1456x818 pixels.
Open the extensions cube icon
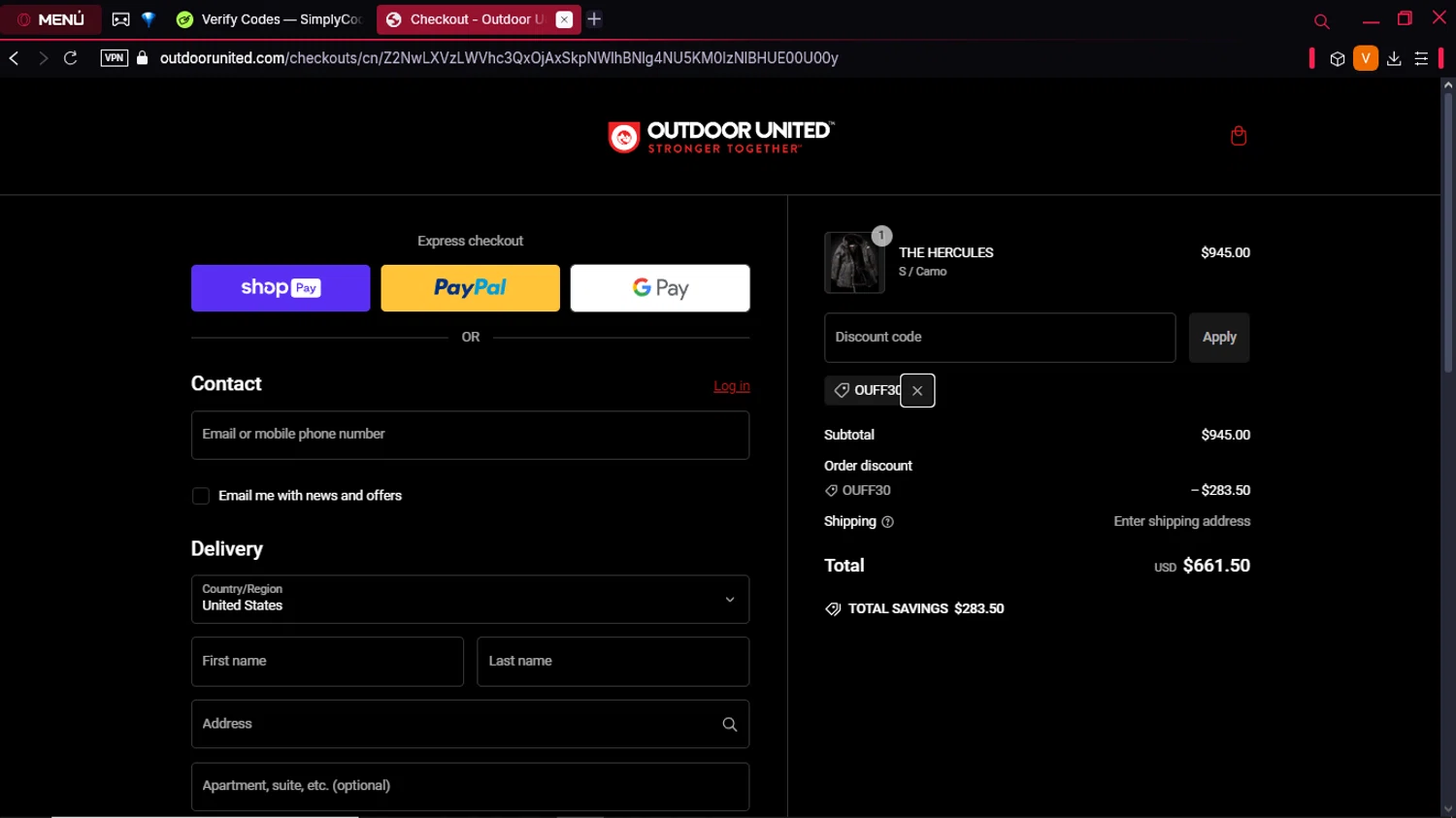click(x=1337, y=59)
